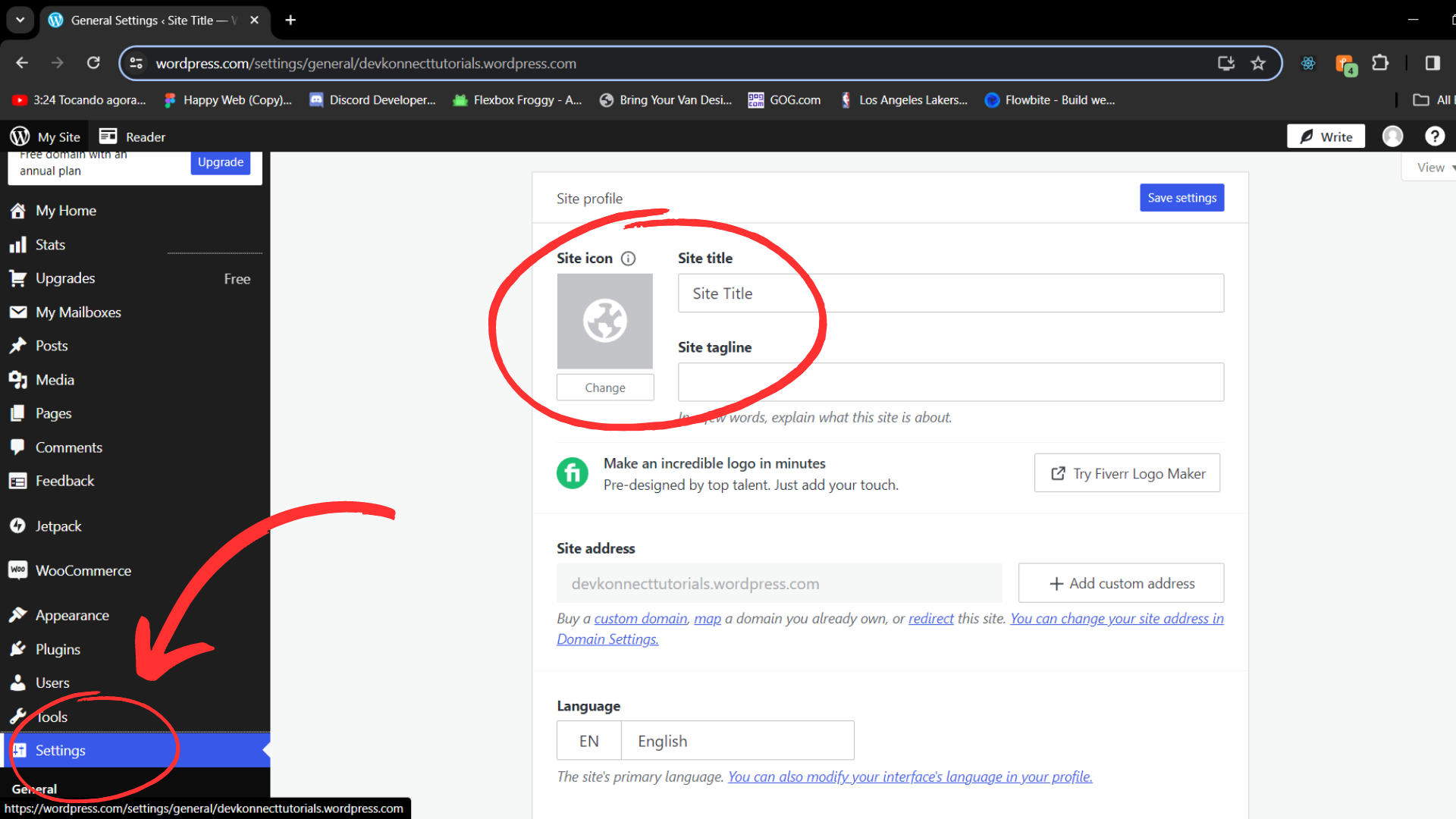Reload the page
Image resolution: width=1456 pixels, height=819 pixels.
point(93,63)
